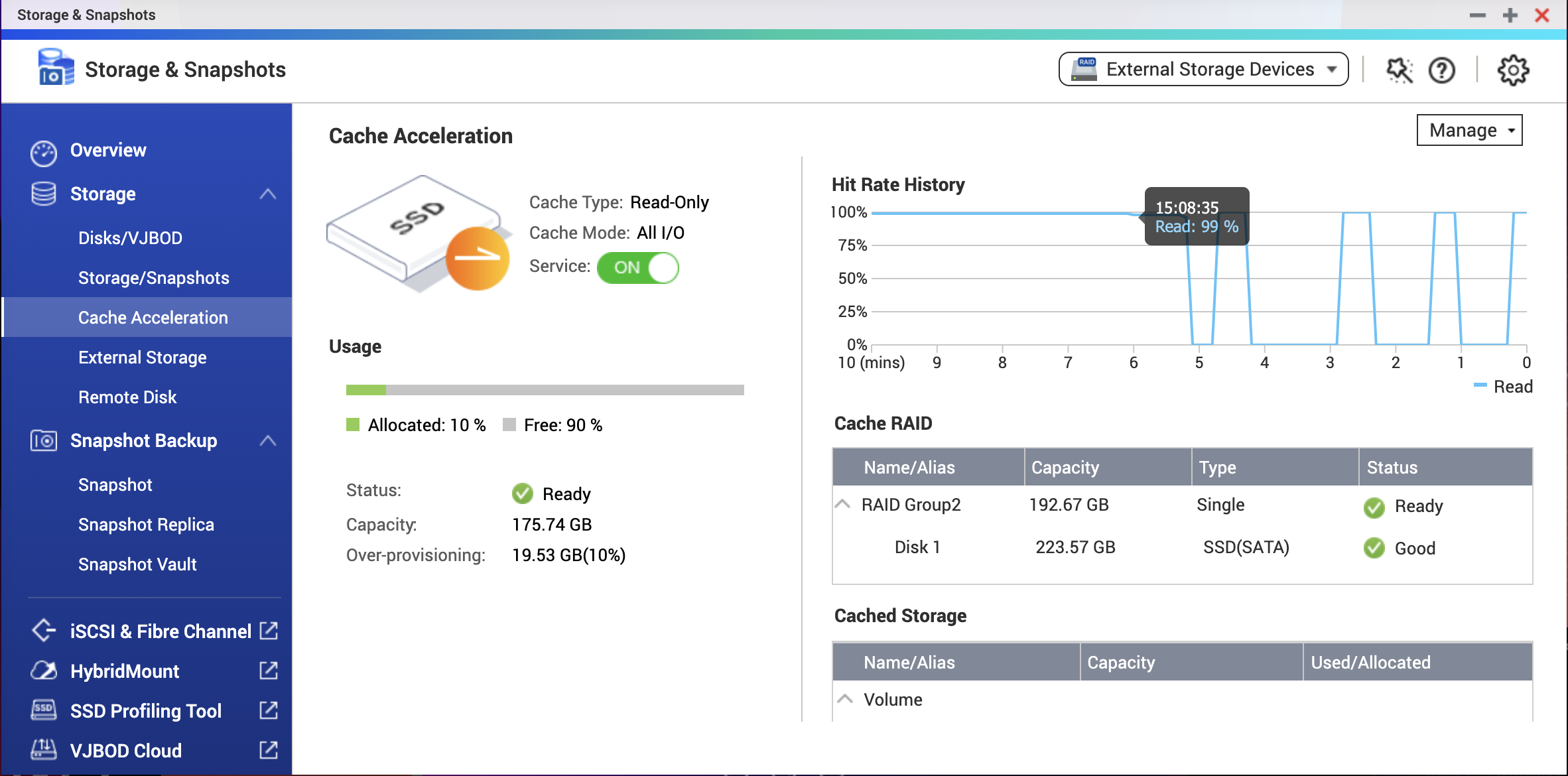Select Snapshot Replica in the sidebar
Screen dimensions: 1568x776
click(147, 524)
